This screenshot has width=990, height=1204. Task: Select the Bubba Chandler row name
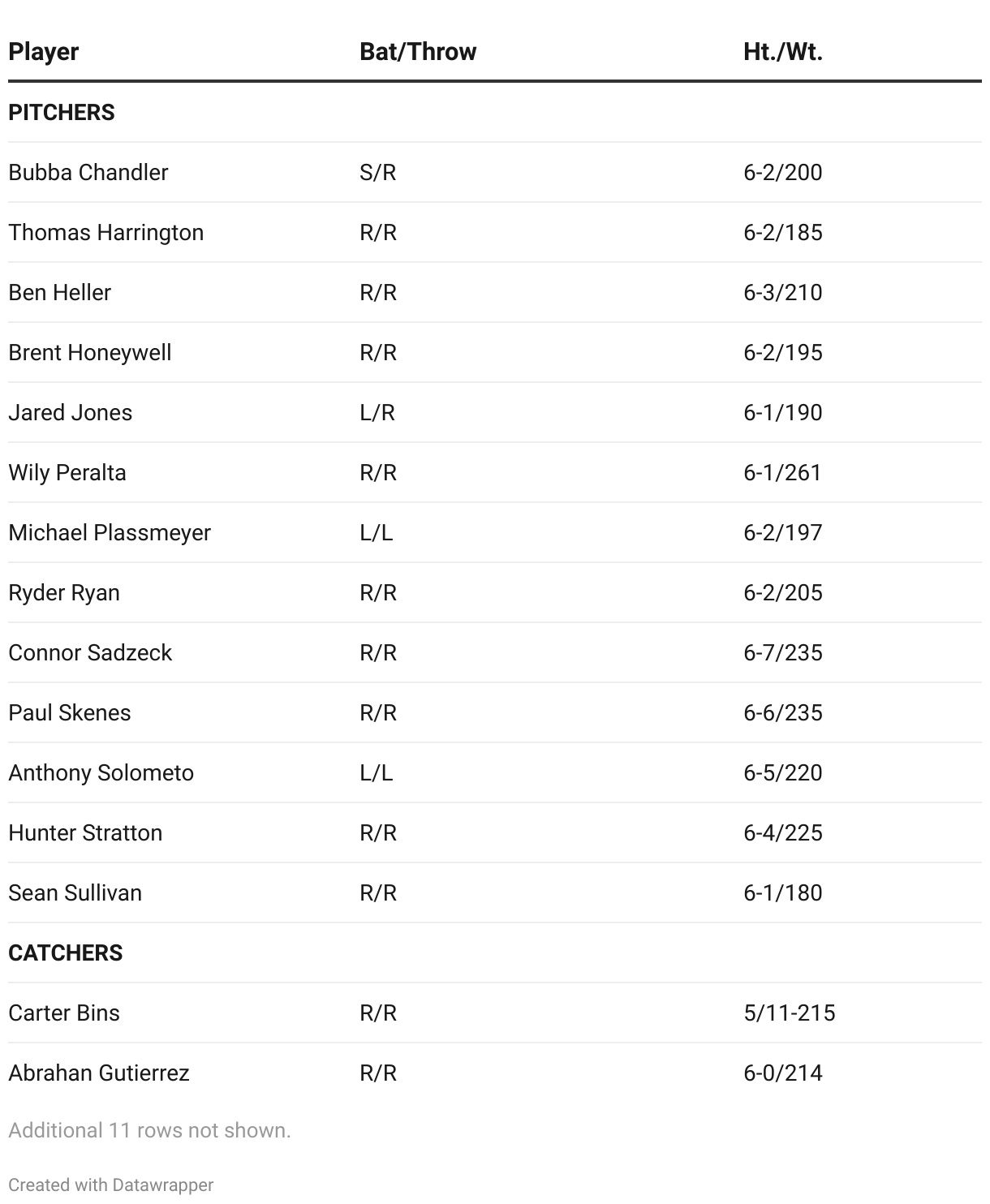coord(88,172)
